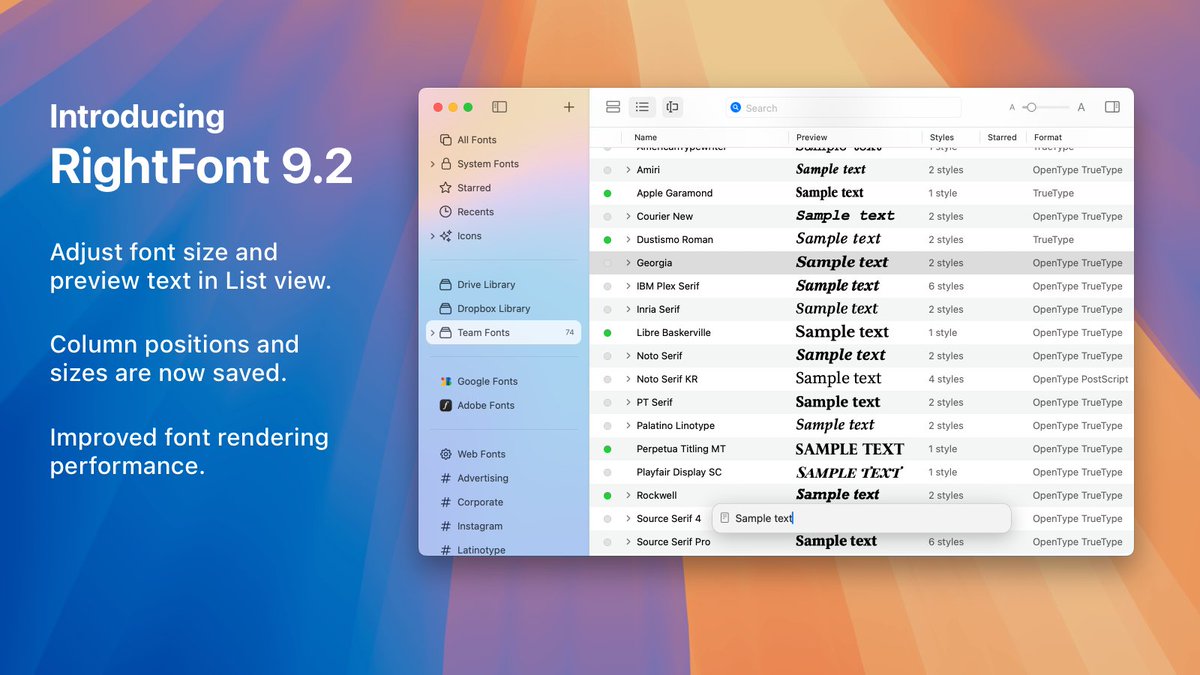The width and height of the screenshot is (1200, 675).
Task: Toggle the sidebar visibility icon
Action: (x=499, y=107)
